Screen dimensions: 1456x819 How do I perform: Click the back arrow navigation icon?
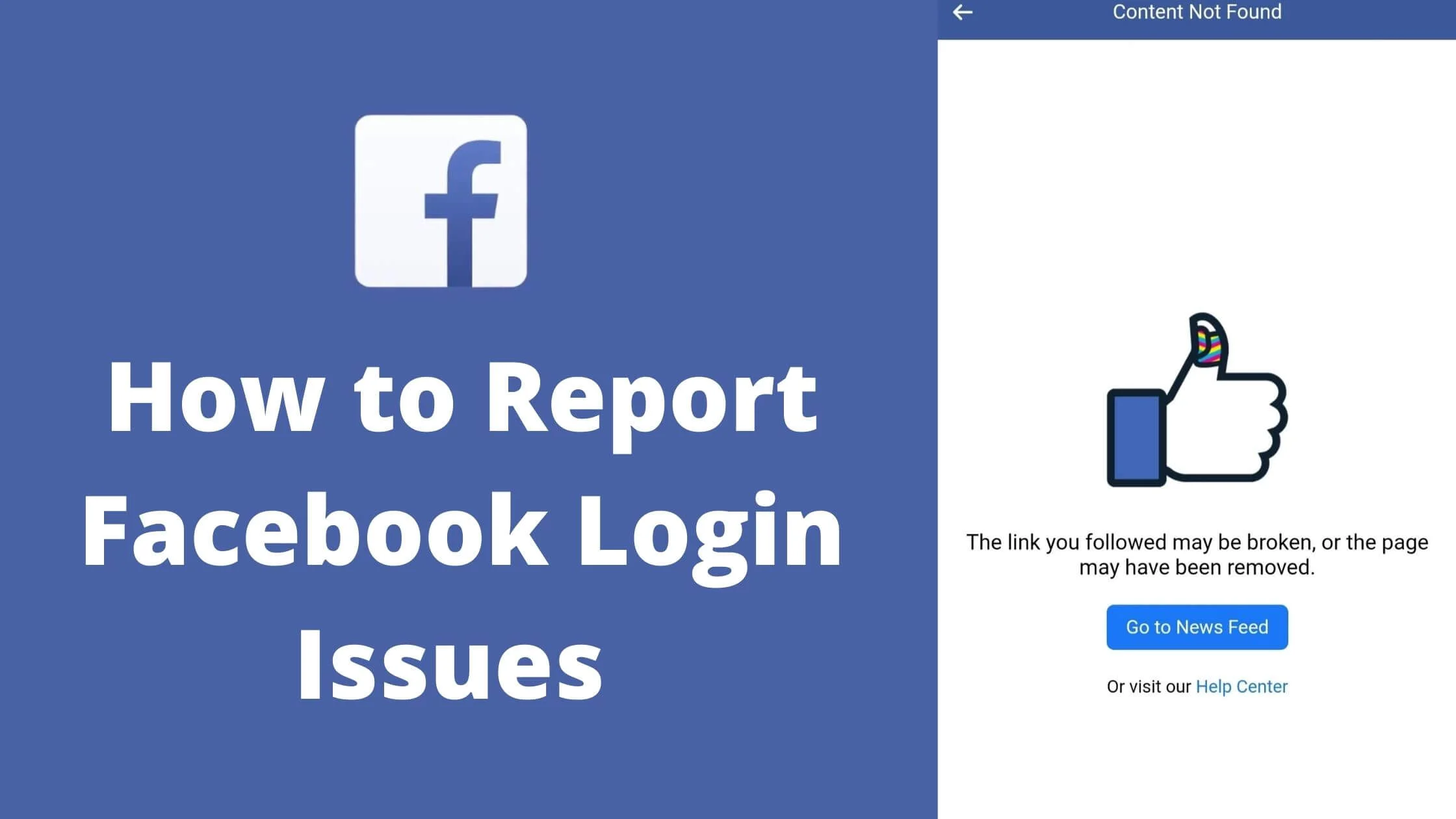pos(960,11)
